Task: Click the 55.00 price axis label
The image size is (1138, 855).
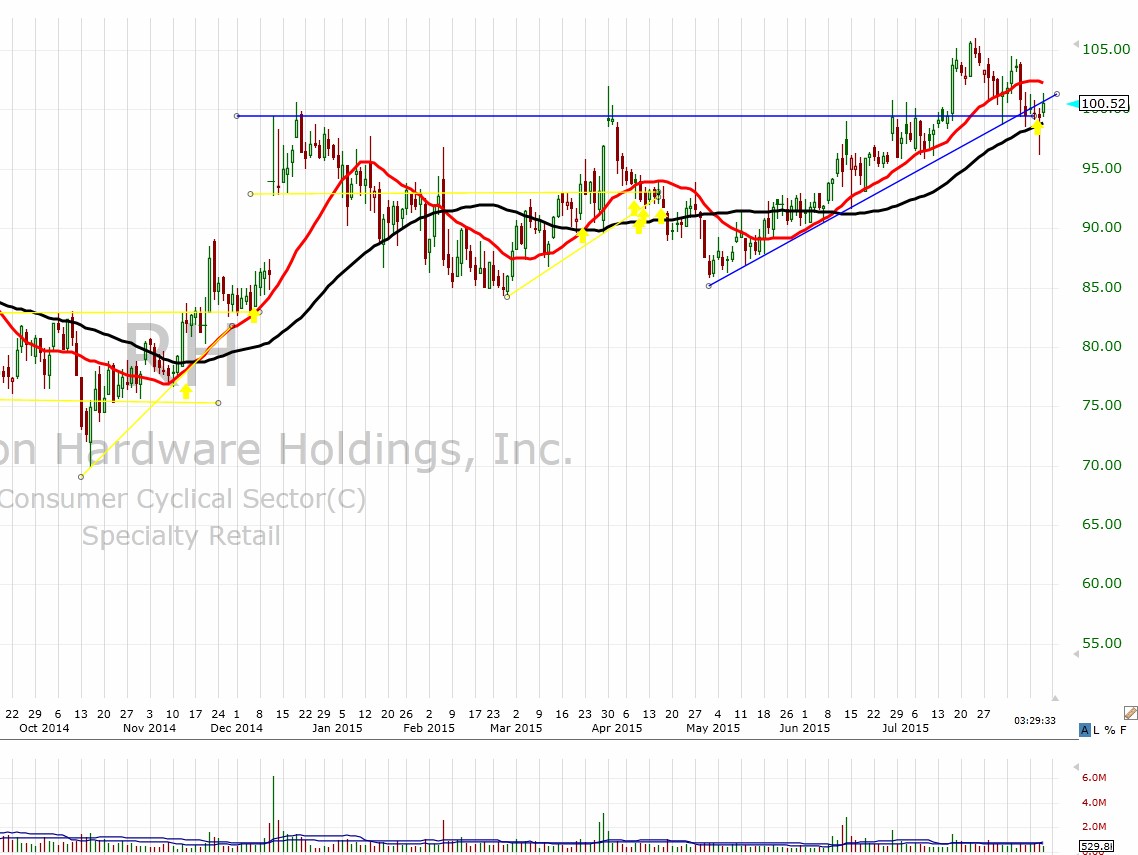Action: pos(1102,643)
